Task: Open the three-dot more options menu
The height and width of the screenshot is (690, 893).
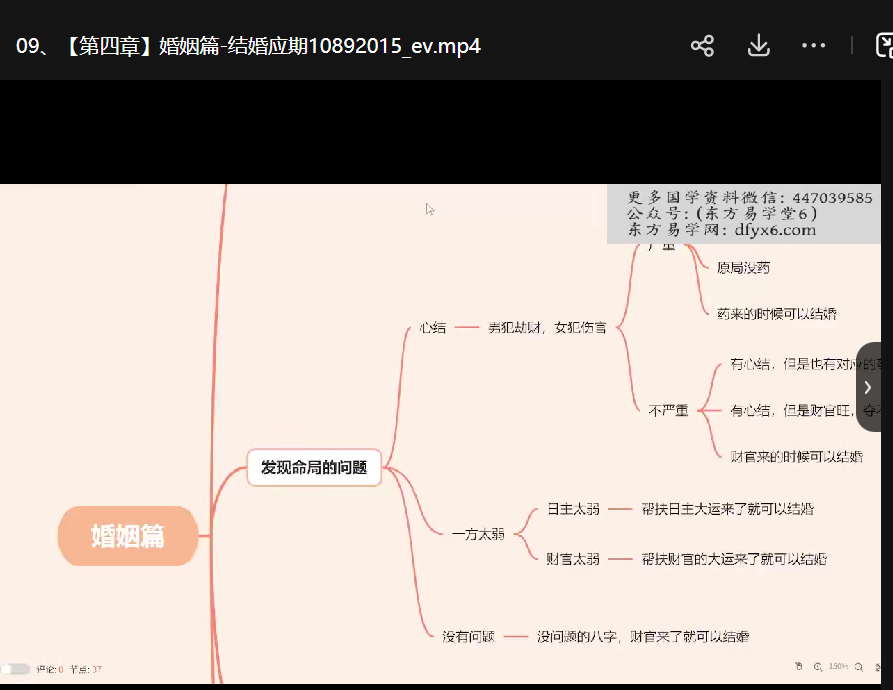Action: pos(813,46)
